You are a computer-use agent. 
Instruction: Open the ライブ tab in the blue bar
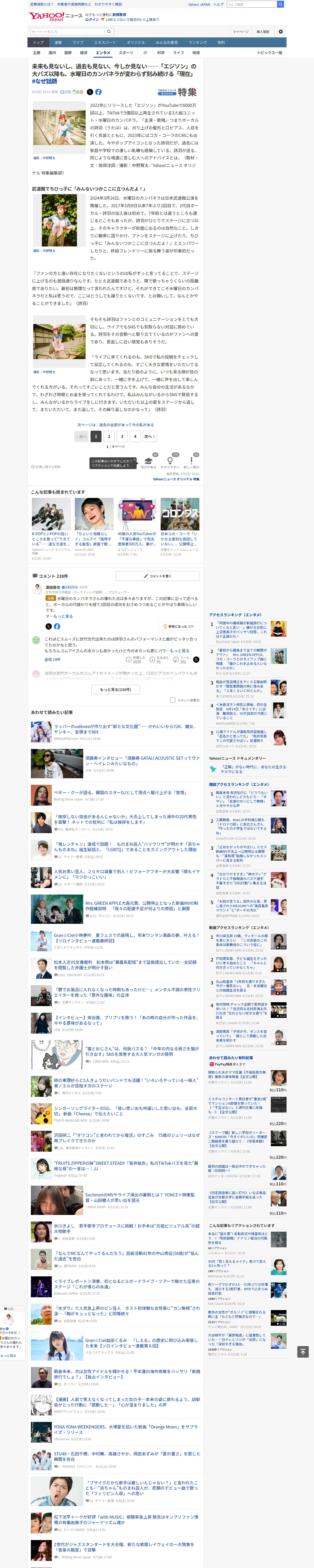tap(78, 43)
